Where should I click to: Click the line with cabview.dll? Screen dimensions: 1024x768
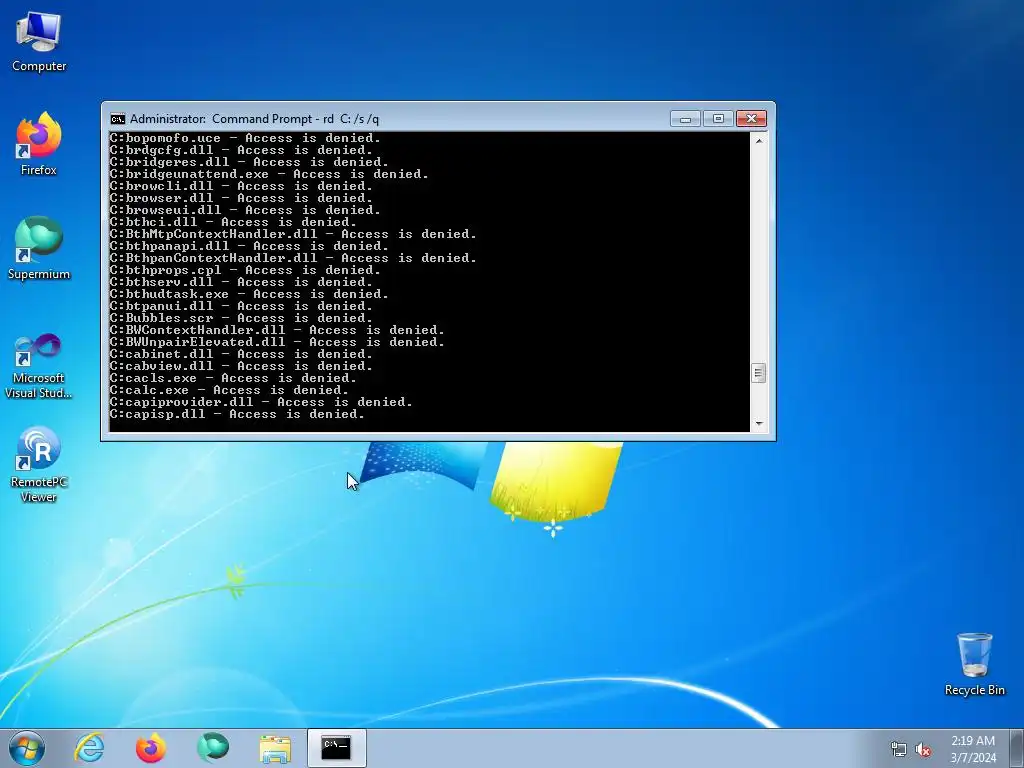tap(240, 366)
